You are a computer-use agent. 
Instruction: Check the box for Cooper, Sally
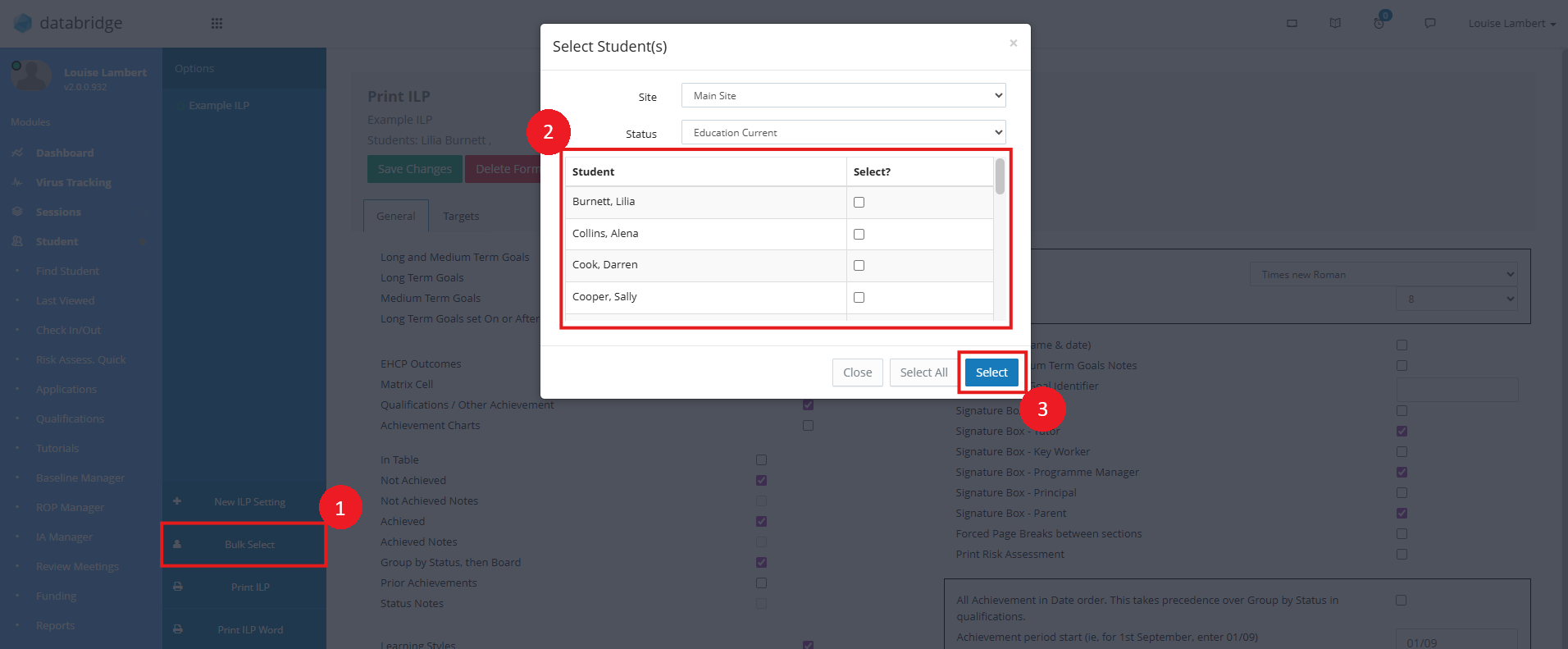(x=859, y=298)
